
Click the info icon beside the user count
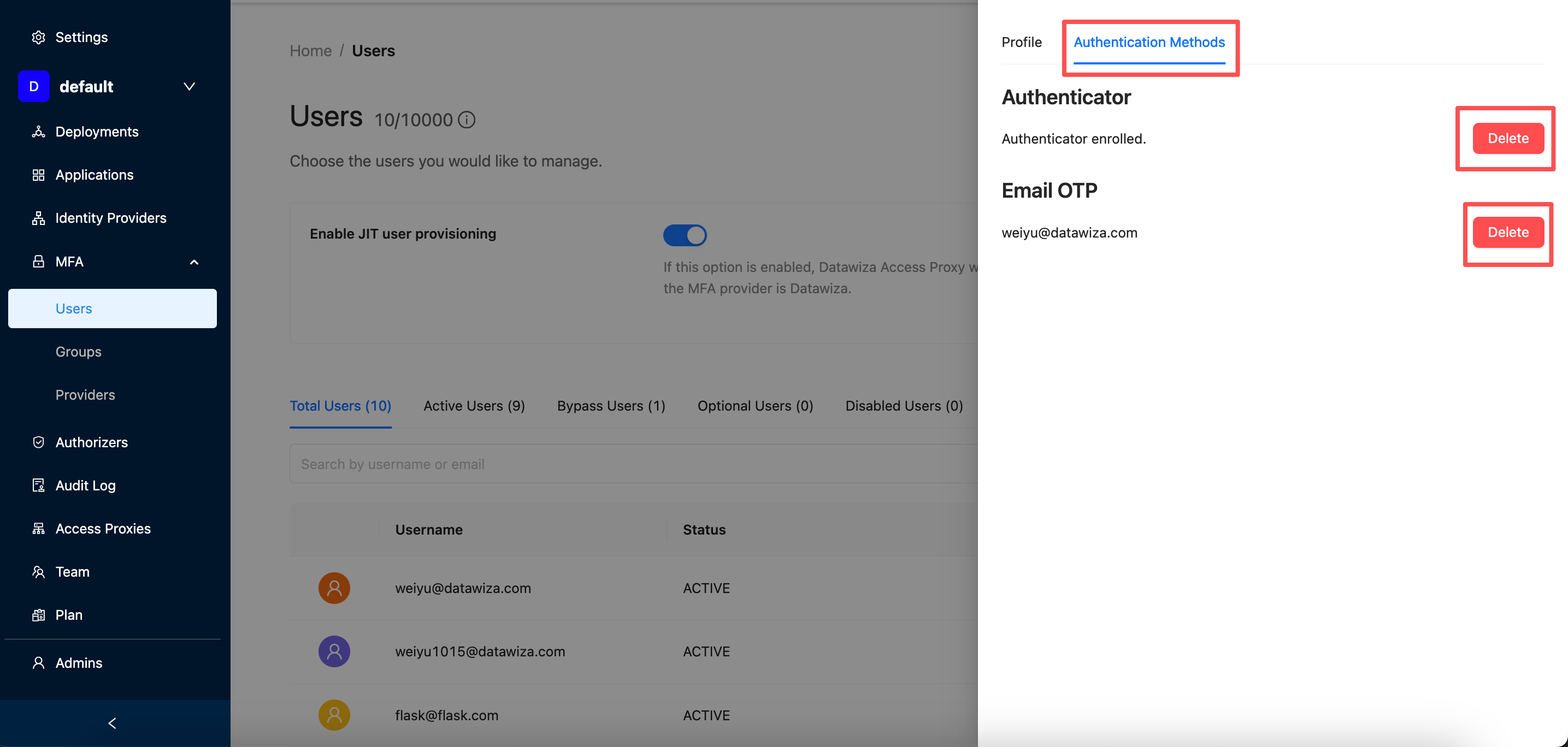(x=466, y=119)
